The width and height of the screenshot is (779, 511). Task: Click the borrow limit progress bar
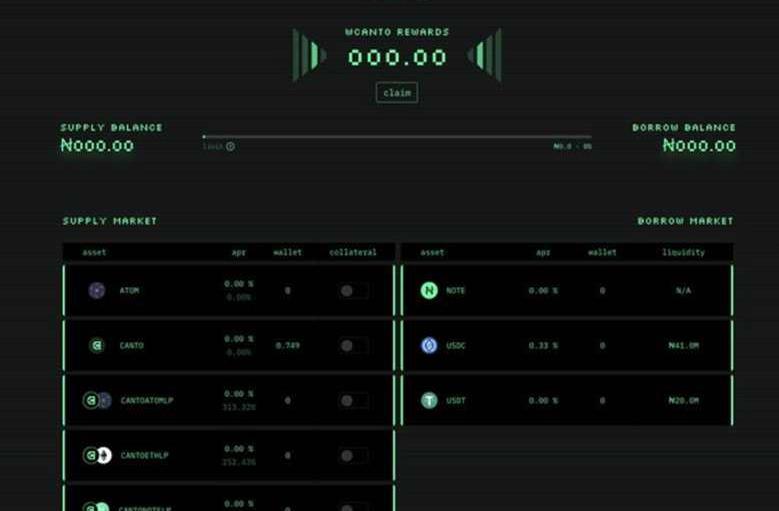pos(396,137)
